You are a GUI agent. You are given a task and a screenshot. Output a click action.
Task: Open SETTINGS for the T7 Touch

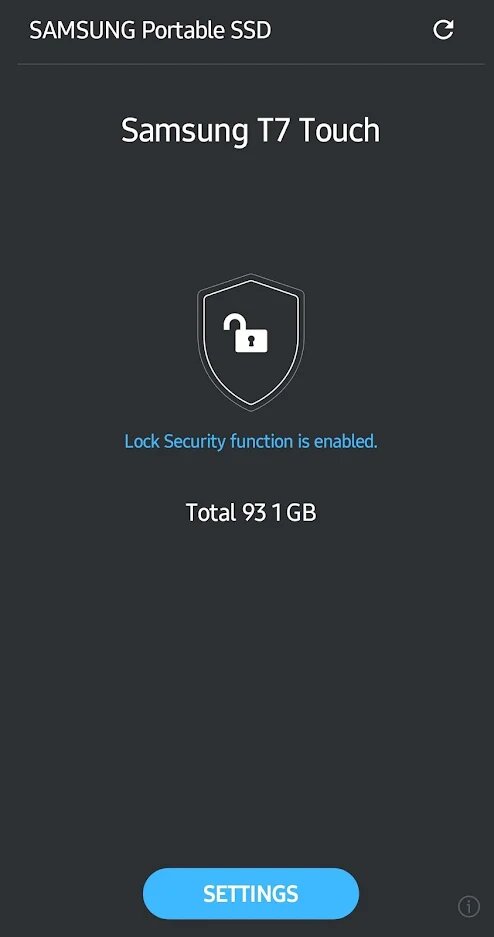[x=250, y=893]
